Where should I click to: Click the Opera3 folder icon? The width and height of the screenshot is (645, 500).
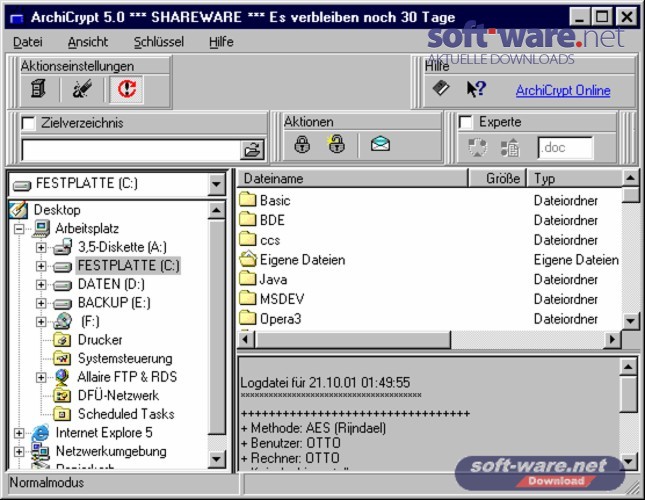[x=248, y=318]
